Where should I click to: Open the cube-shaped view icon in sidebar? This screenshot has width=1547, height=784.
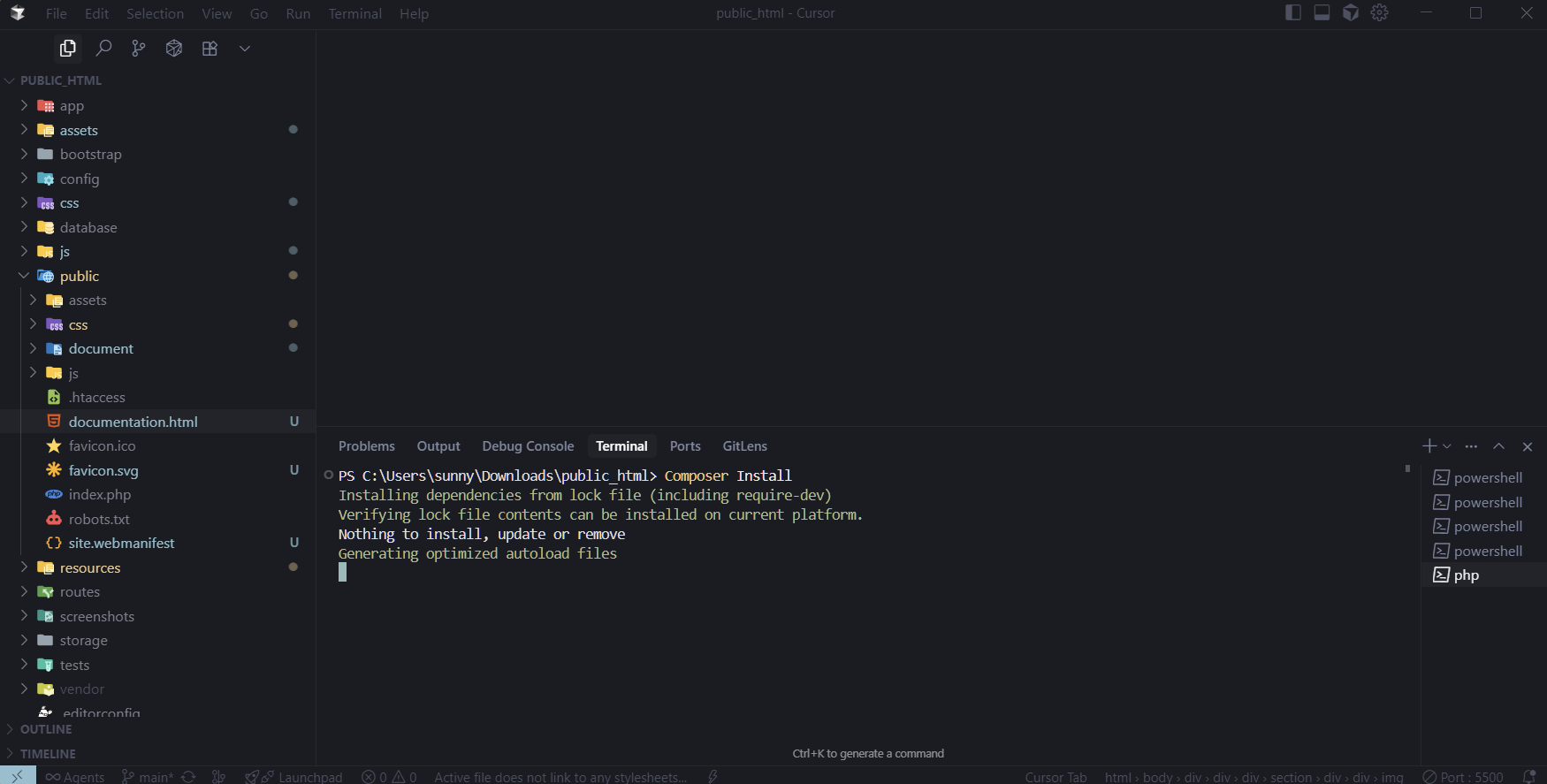click(174, 49)
